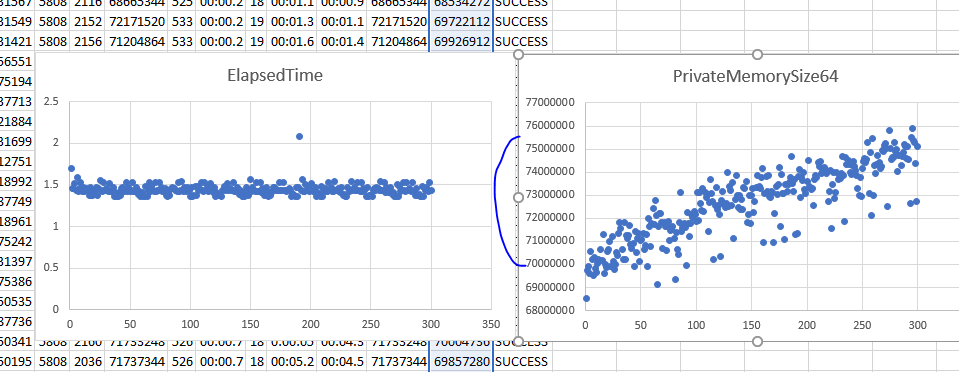Select cell containing 69857280
The height and width of the screenshot is (372, 959).
pyautogui.click(x=461, y=361)
